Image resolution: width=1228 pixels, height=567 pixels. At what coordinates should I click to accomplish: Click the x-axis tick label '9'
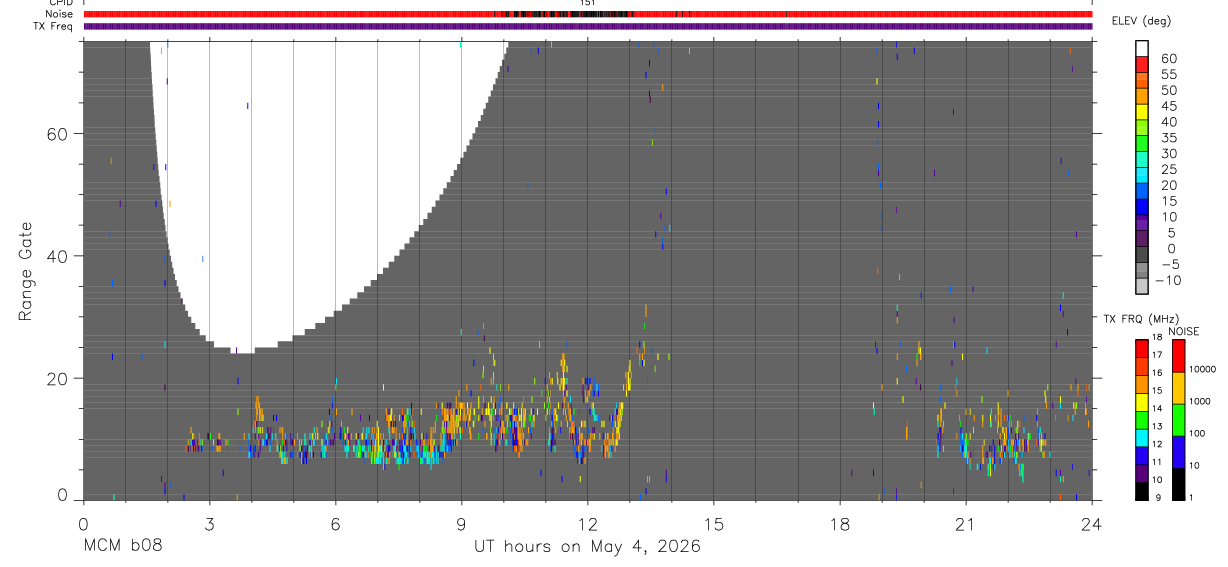pyautogui.click(x=461, y=524)
